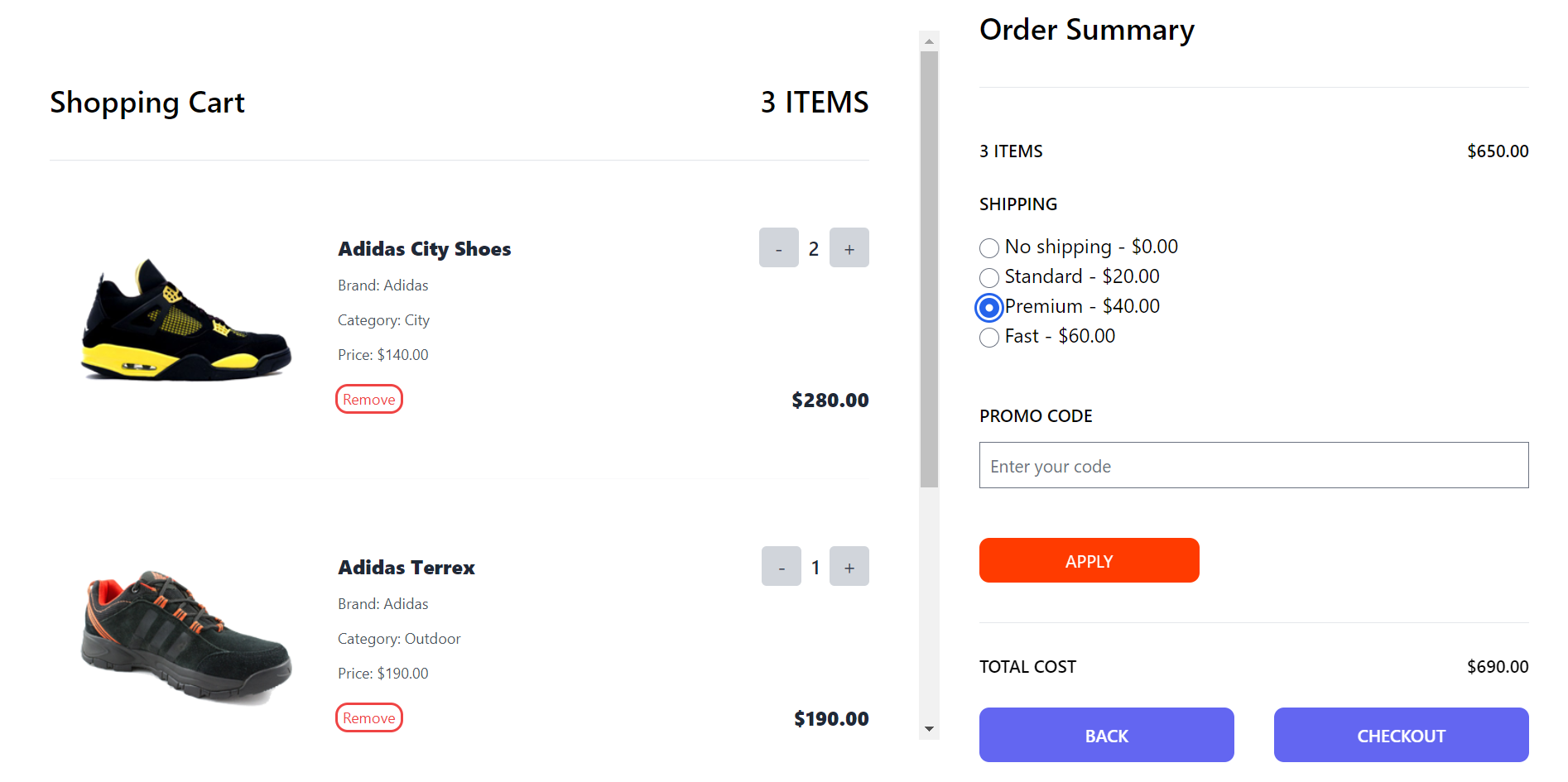Open Adidas Terrex product image
This screenshot has height=782, width=1568.
[185, 637]
